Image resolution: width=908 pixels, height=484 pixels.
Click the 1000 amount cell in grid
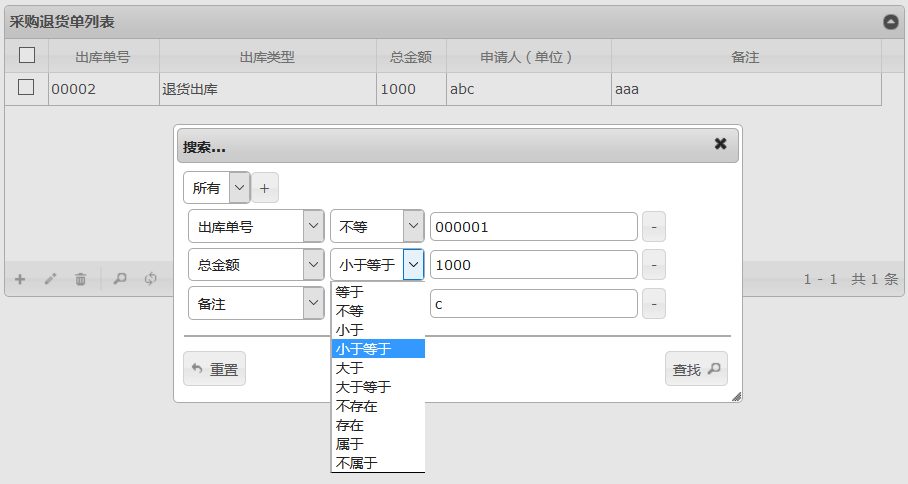pyautogui.click(x=411, y=89)
